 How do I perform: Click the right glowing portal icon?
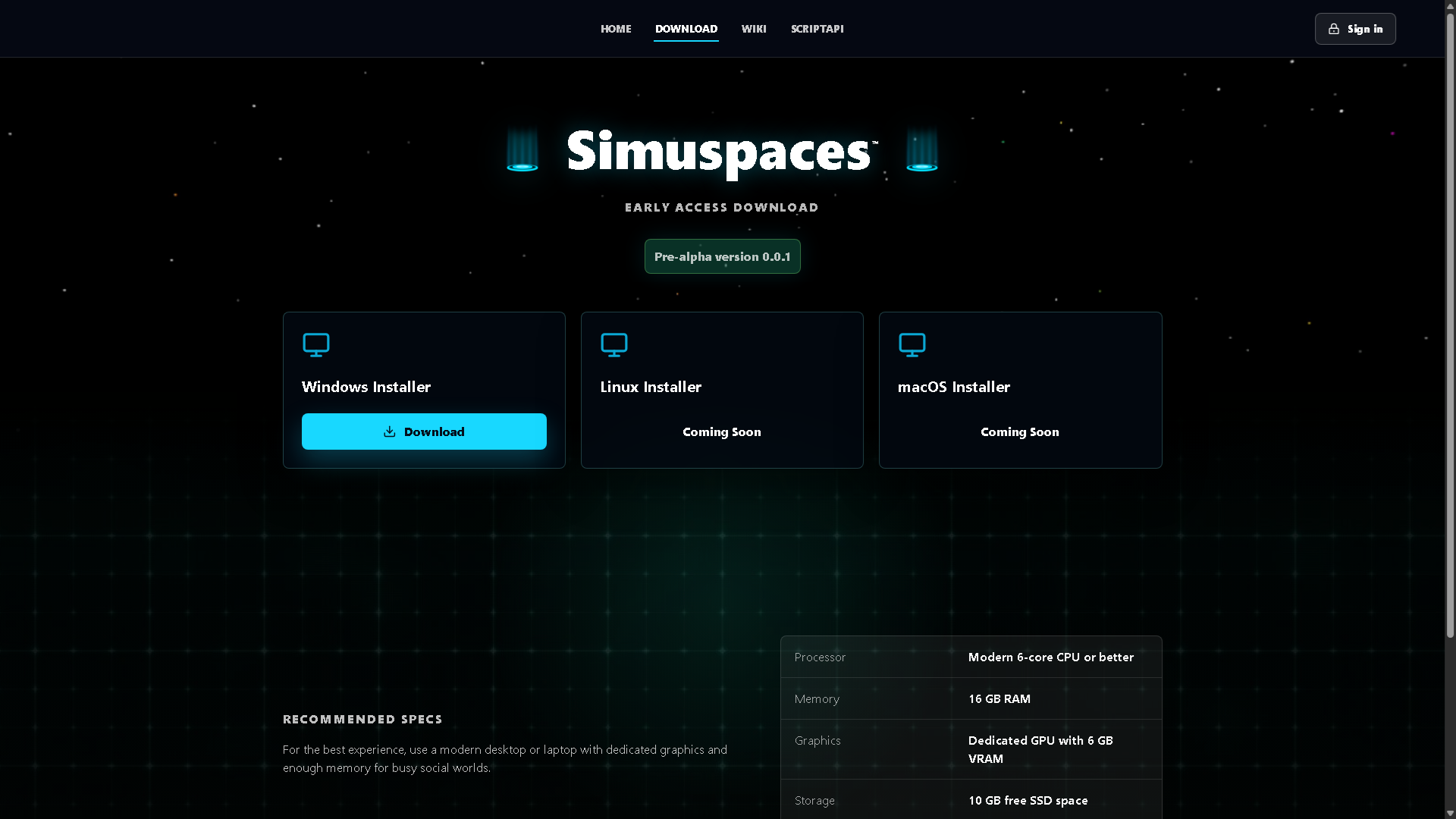tap(922, 150)
